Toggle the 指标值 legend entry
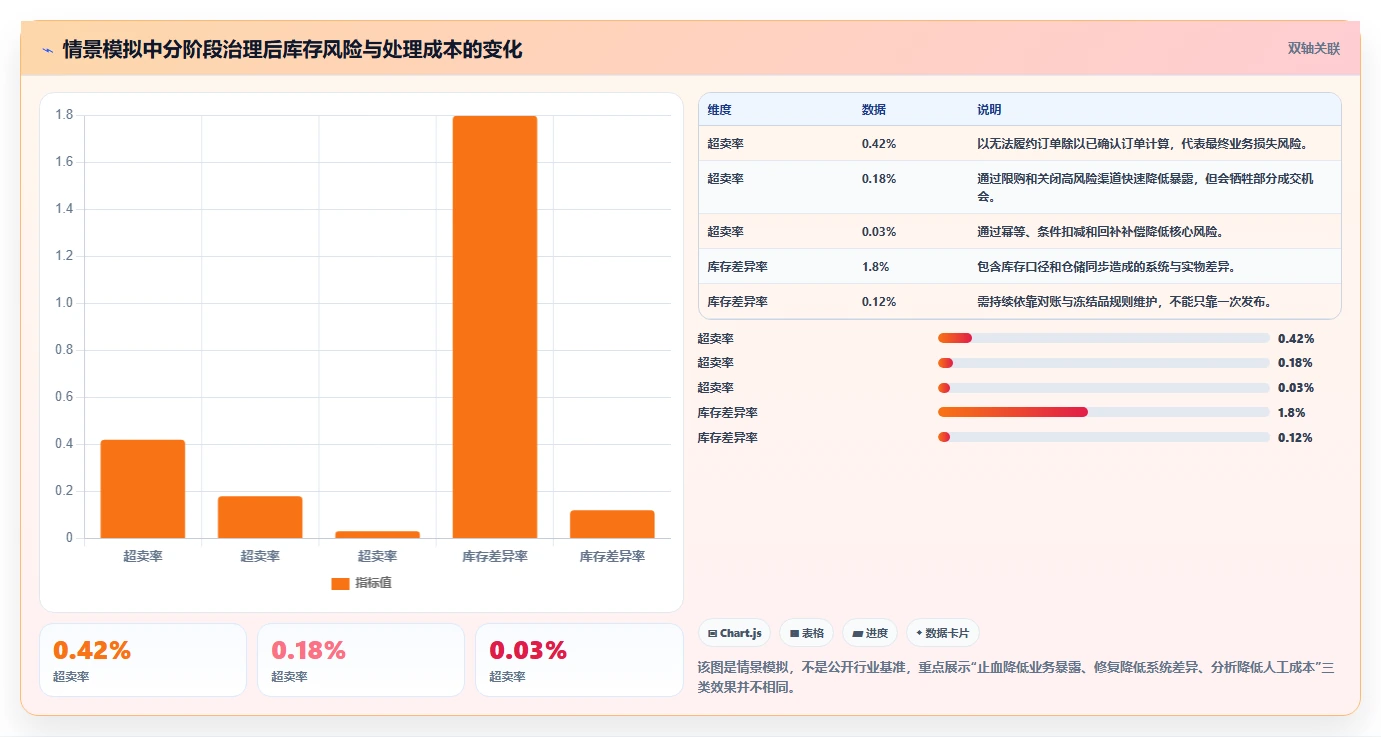 (361, 583)
